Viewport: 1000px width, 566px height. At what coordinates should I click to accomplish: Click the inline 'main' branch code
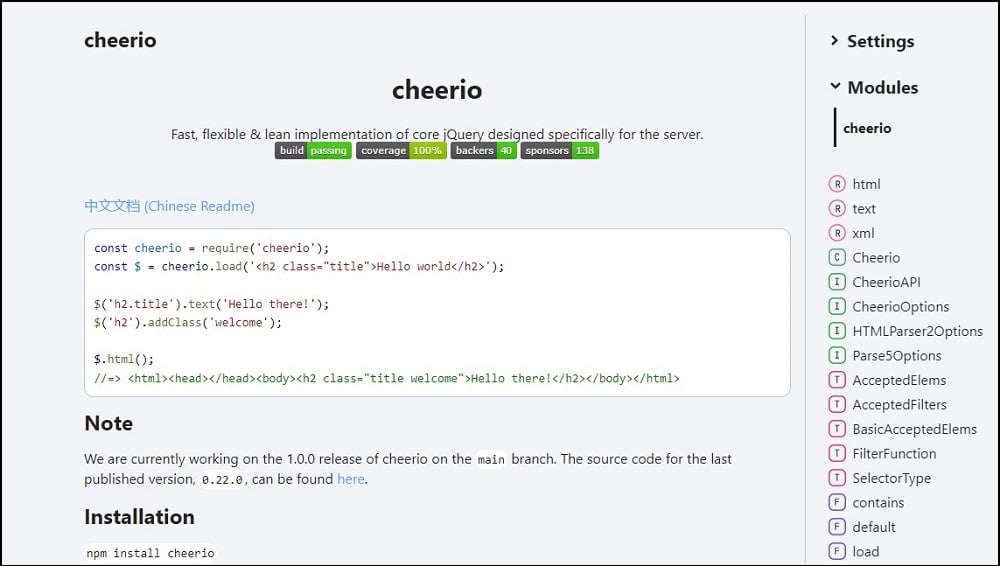(491, 459)
